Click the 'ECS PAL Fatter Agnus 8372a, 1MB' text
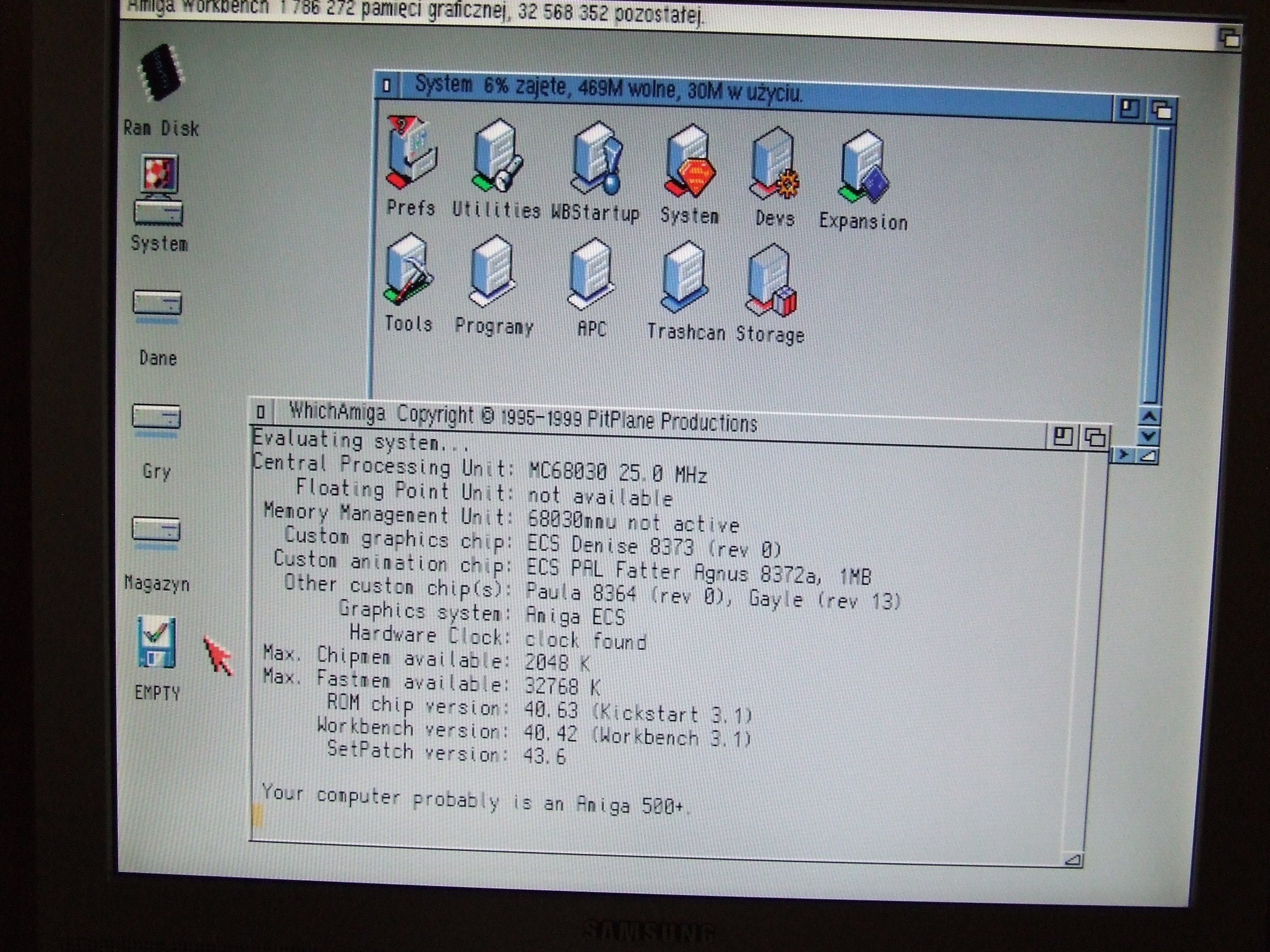The width and height of the screenshot is (1270, 952). (699, 571)
